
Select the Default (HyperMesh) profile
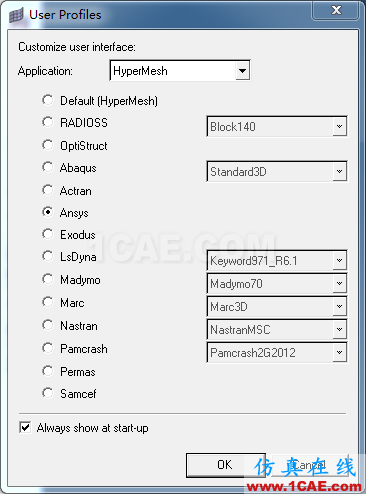point(47,100)
